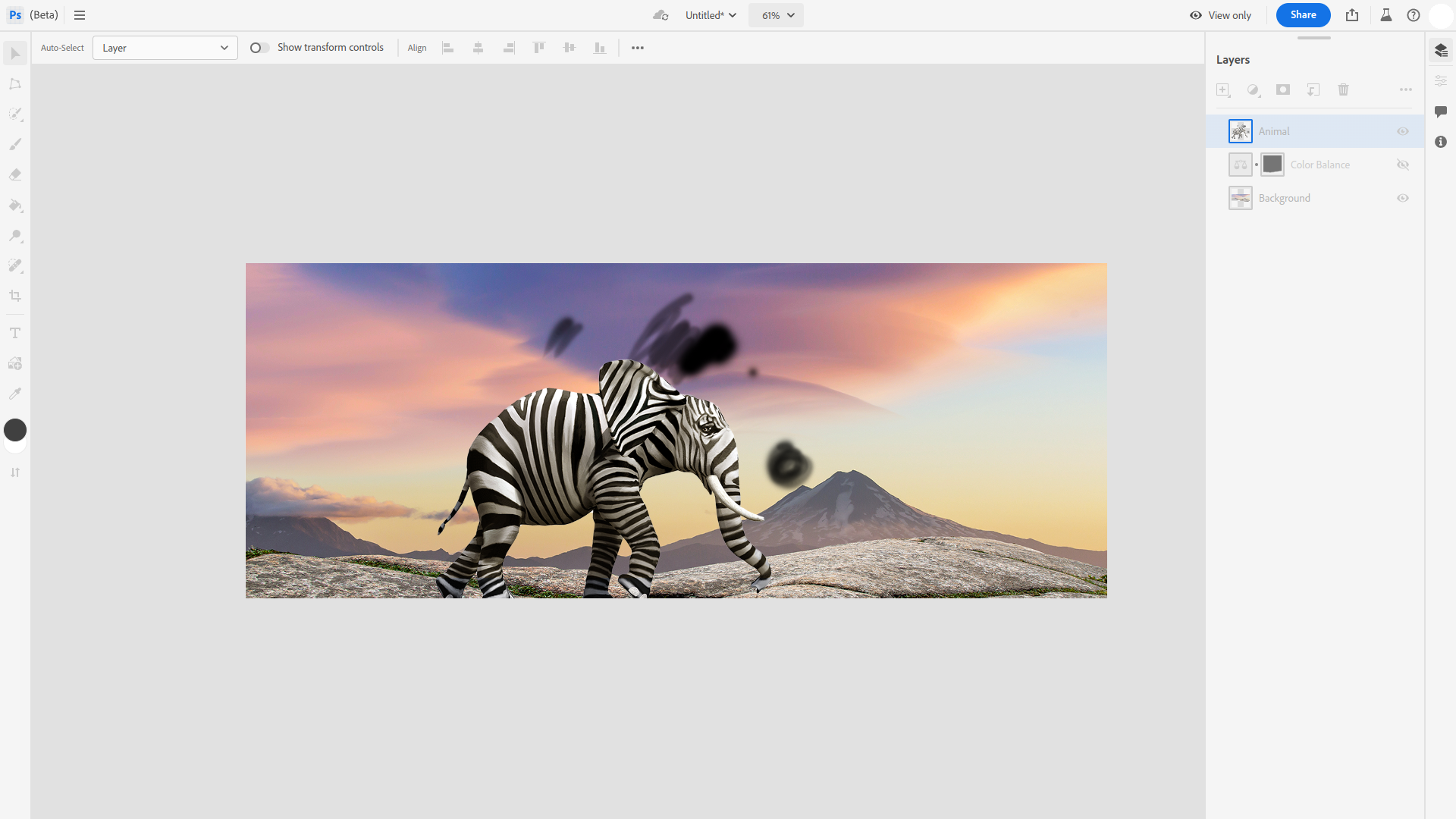Click the Share button
Image resolution: width=1456 pixels, height=819 pixels.
[x=1302, y=15]
